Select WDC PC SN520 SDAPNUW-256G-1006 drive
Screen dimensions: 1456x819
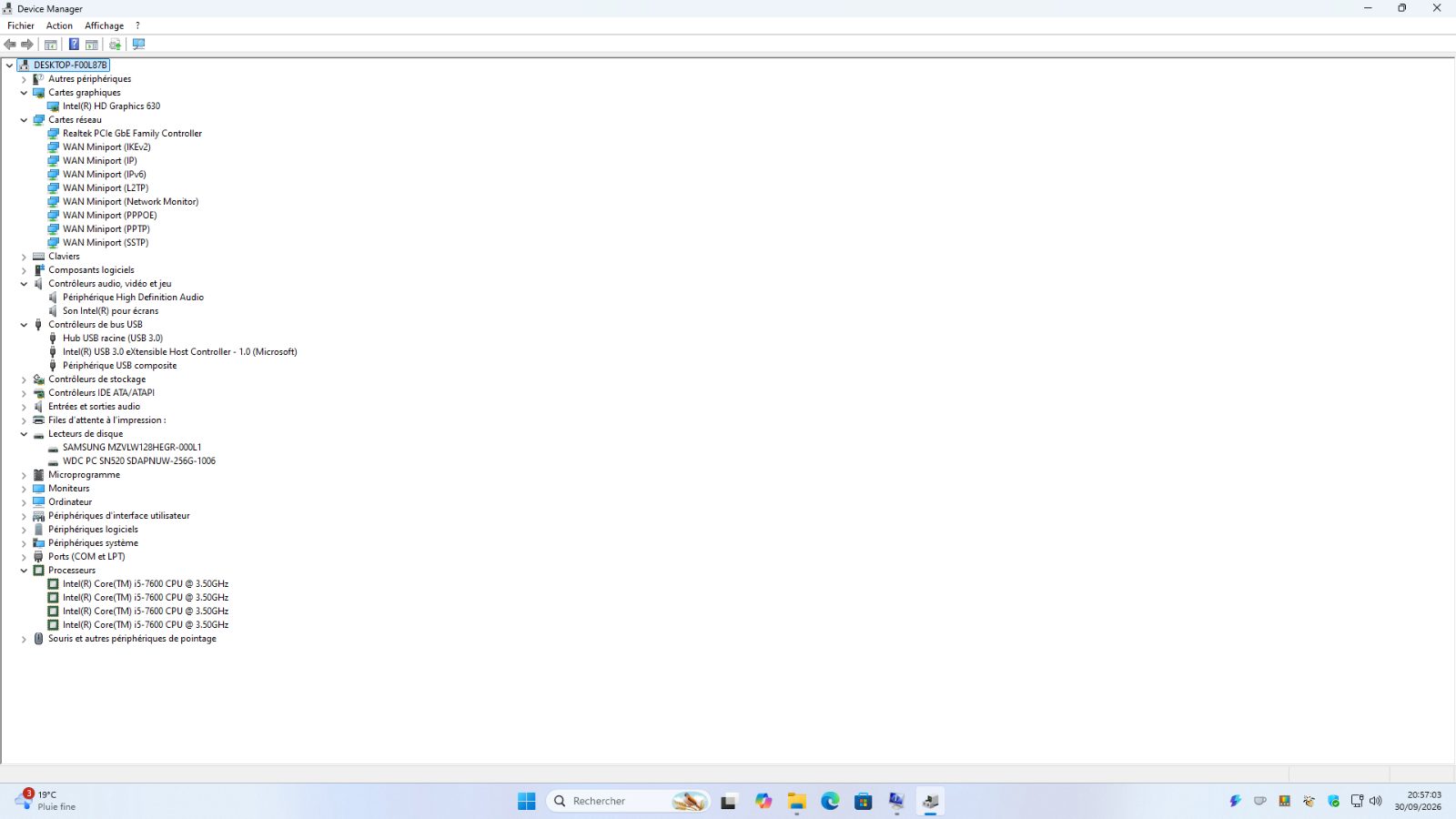pos(139,461)
